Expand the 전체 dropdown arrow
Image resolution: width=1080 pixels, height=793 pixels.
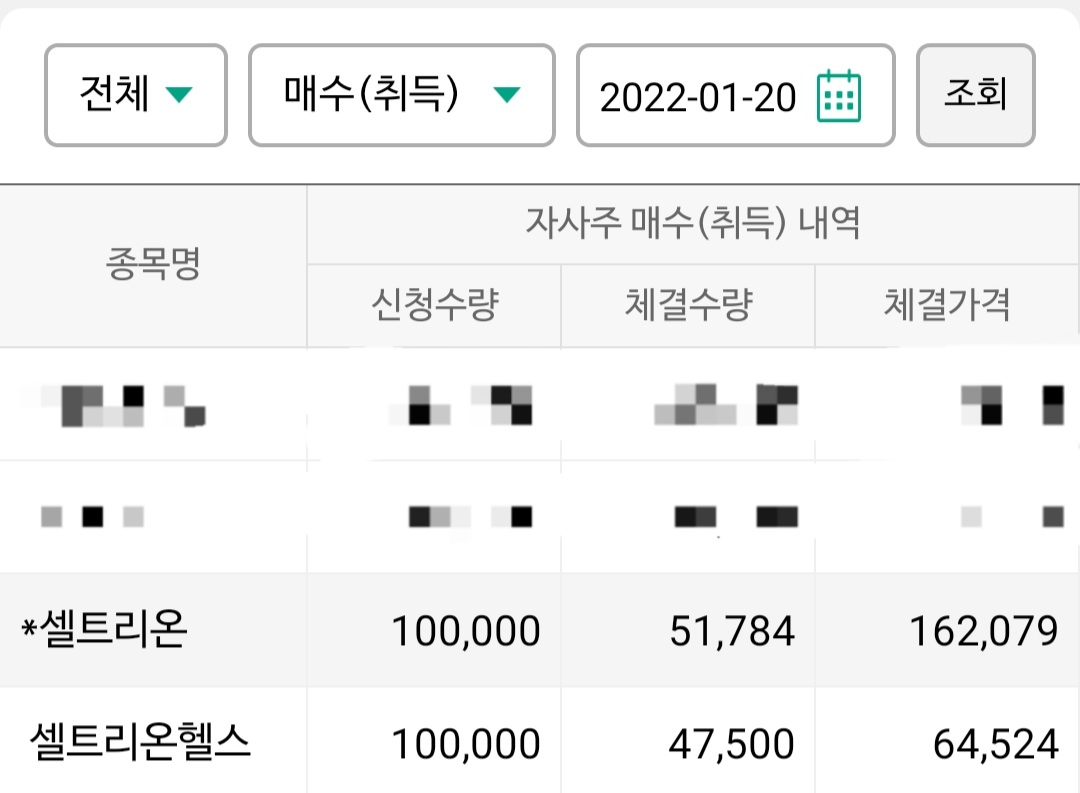point(179,94)
